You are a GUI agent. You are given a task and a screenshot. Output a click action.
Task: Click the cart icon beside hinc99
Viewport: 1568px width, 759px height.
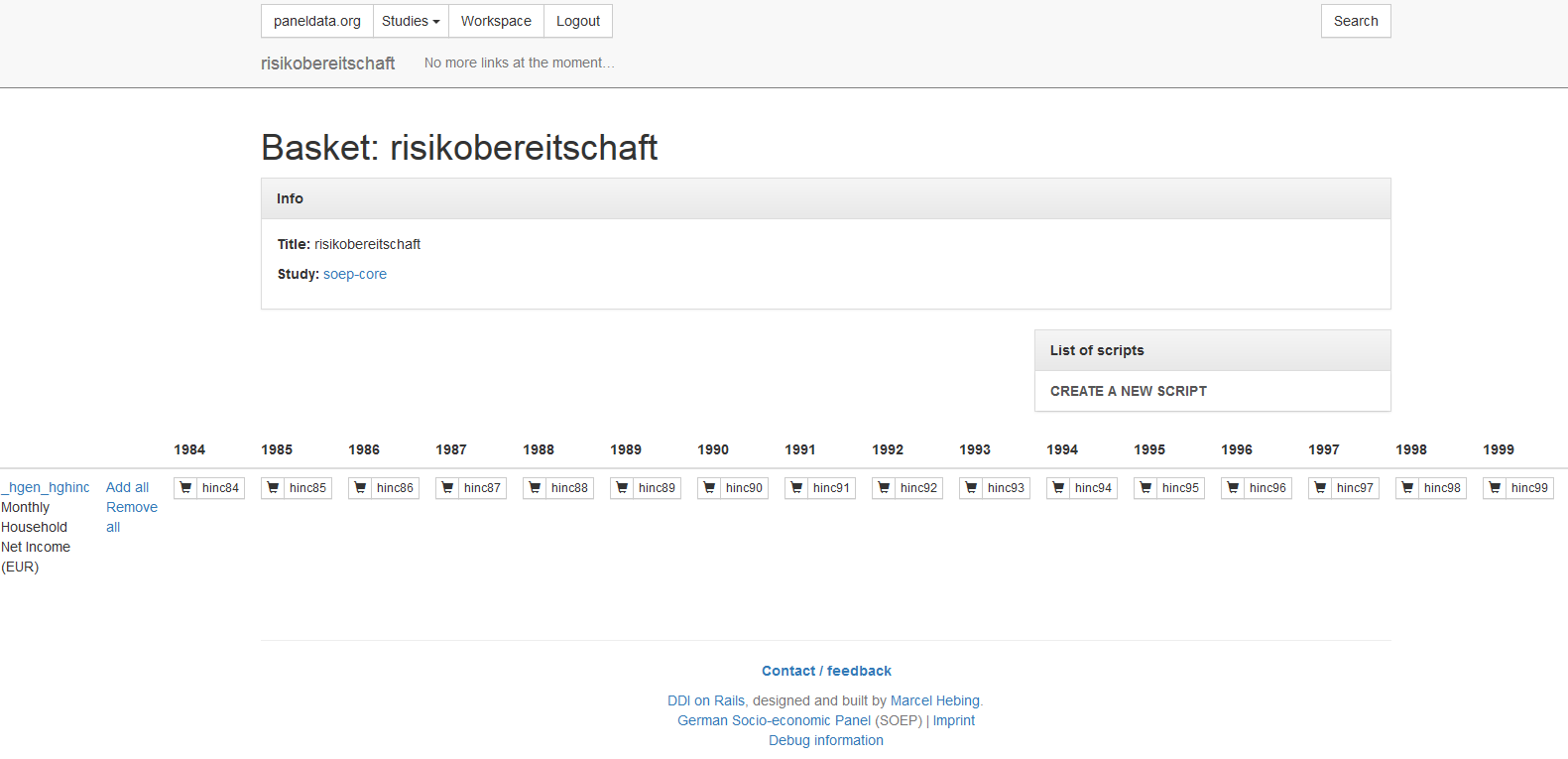(1495, 488)
